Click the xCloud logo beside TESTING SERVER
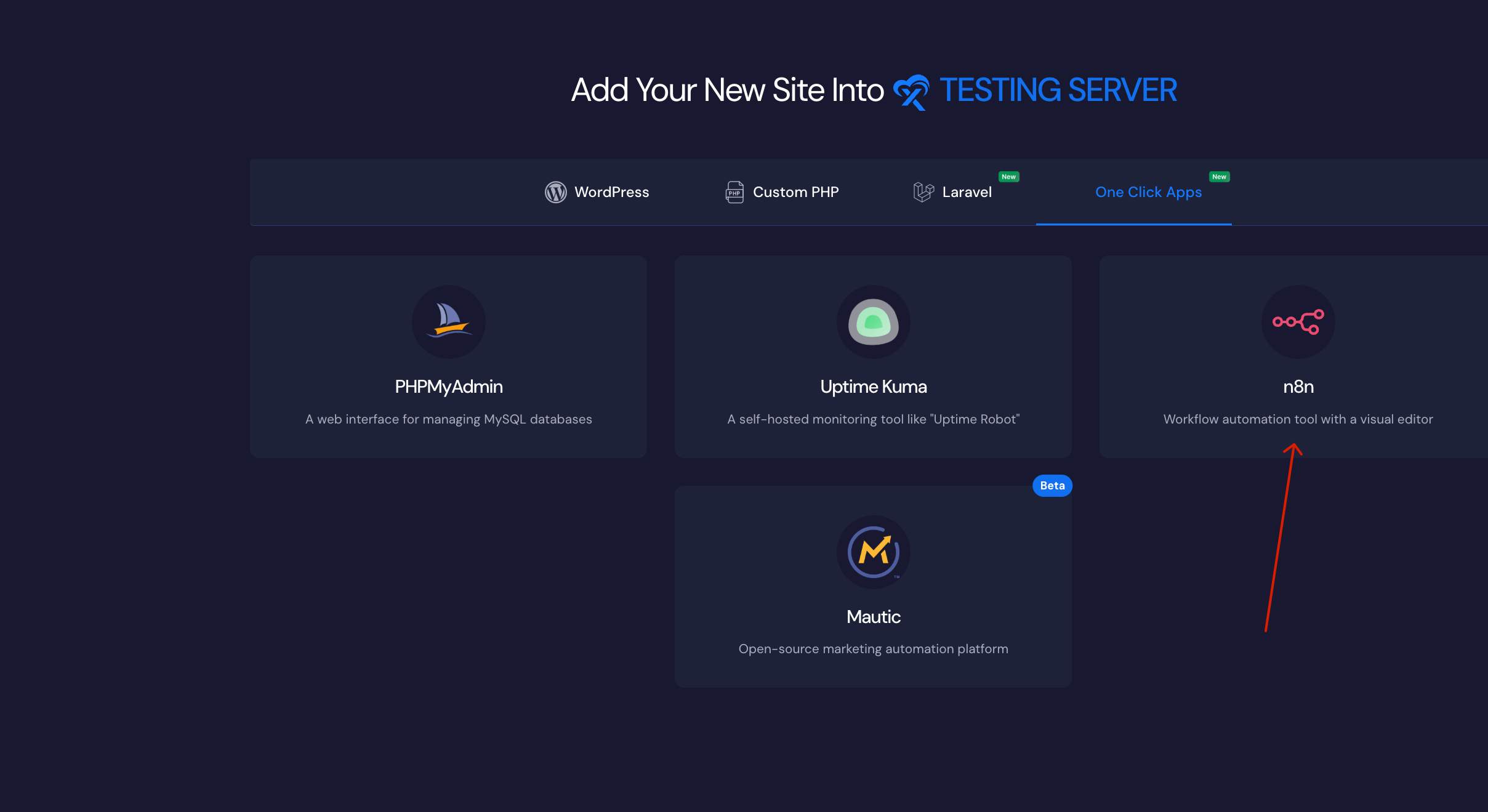Image resolution: width=1488 pixels, height=812 pixels. click(911, 92)
